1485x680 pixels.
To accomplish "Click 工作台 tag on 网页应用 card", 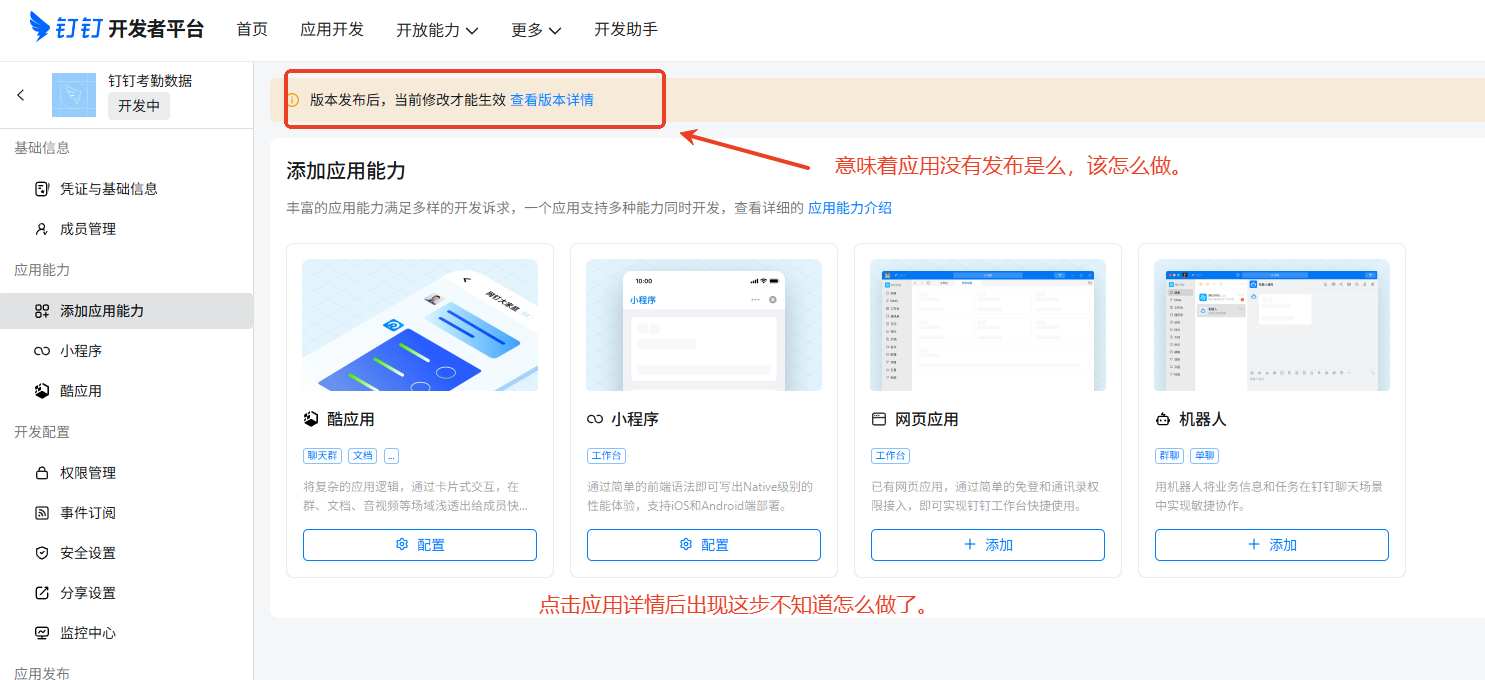I will [891, 456].
